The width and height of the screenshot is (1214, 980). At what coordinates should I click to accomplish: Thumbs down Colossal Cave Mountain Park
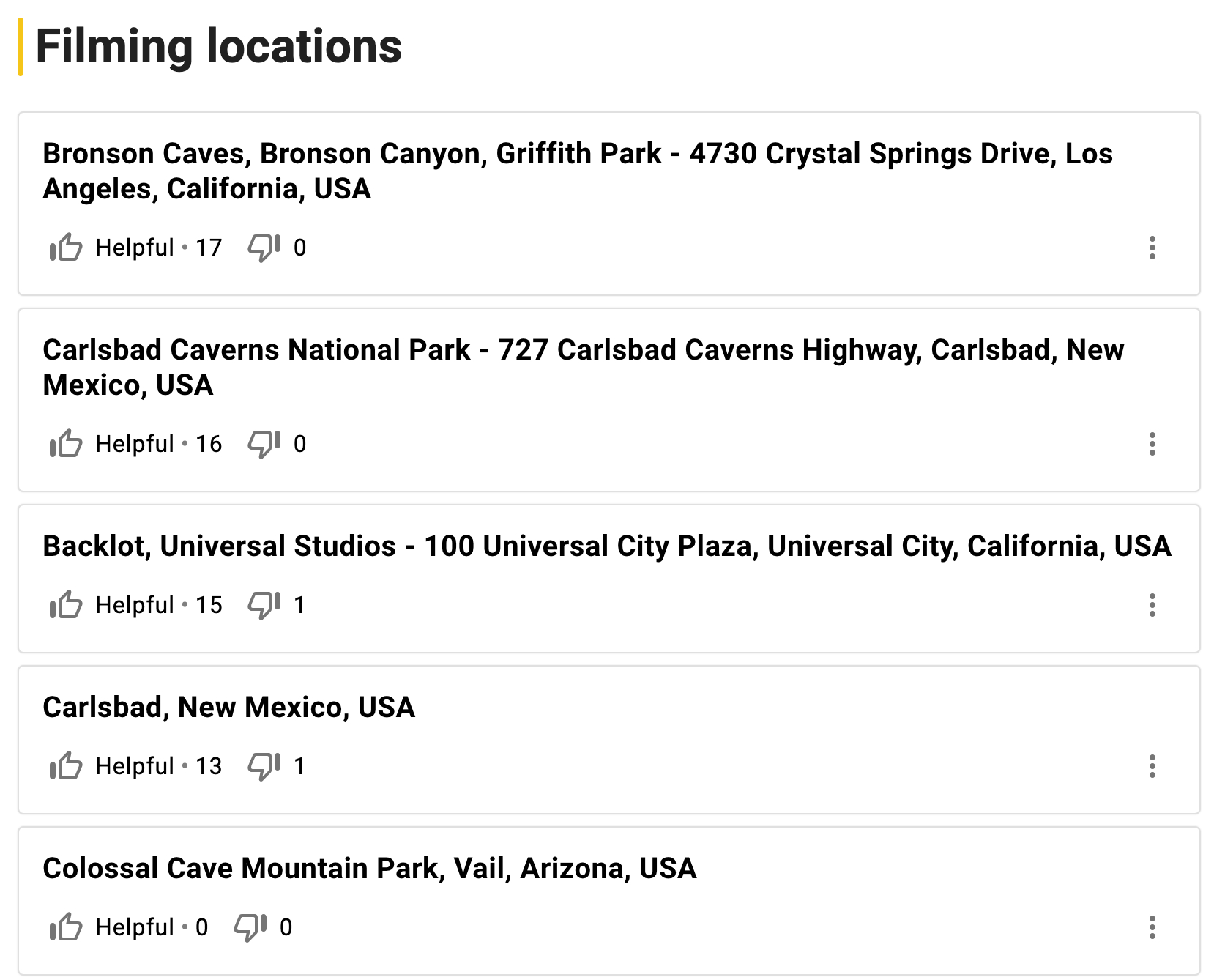point(250,927)
